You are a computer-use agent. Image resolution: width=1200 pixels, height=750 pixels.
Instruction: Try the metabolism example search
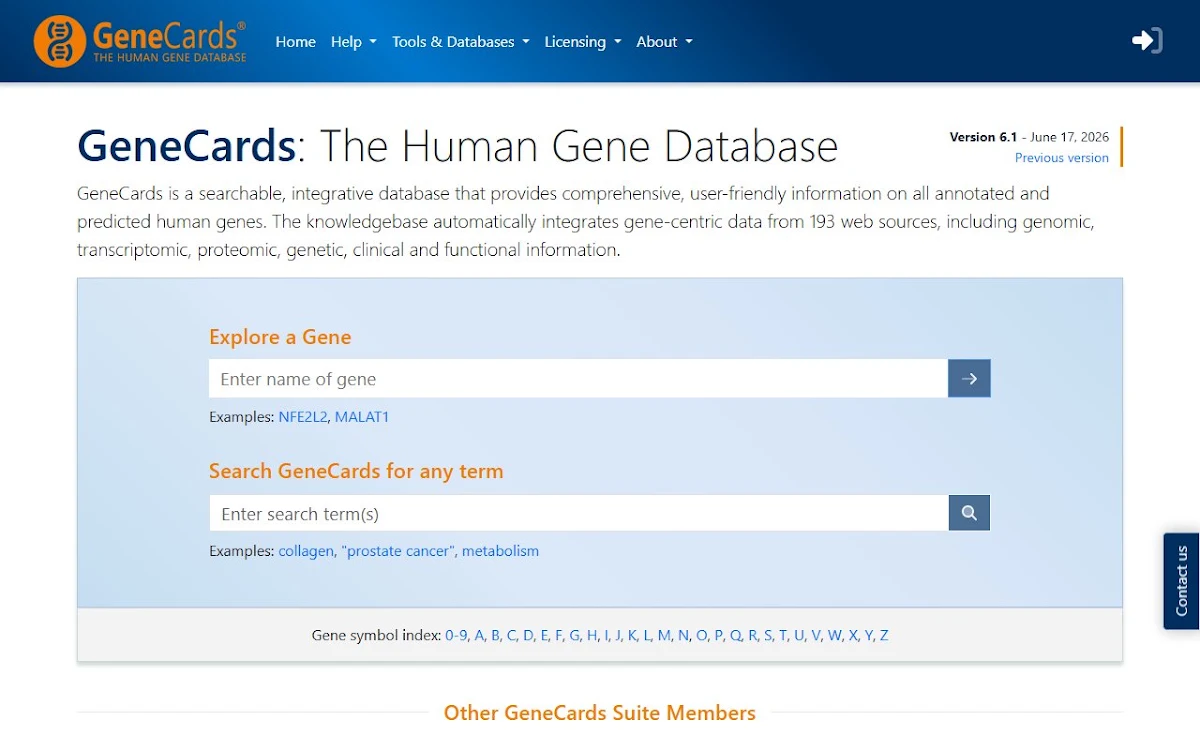500,550
